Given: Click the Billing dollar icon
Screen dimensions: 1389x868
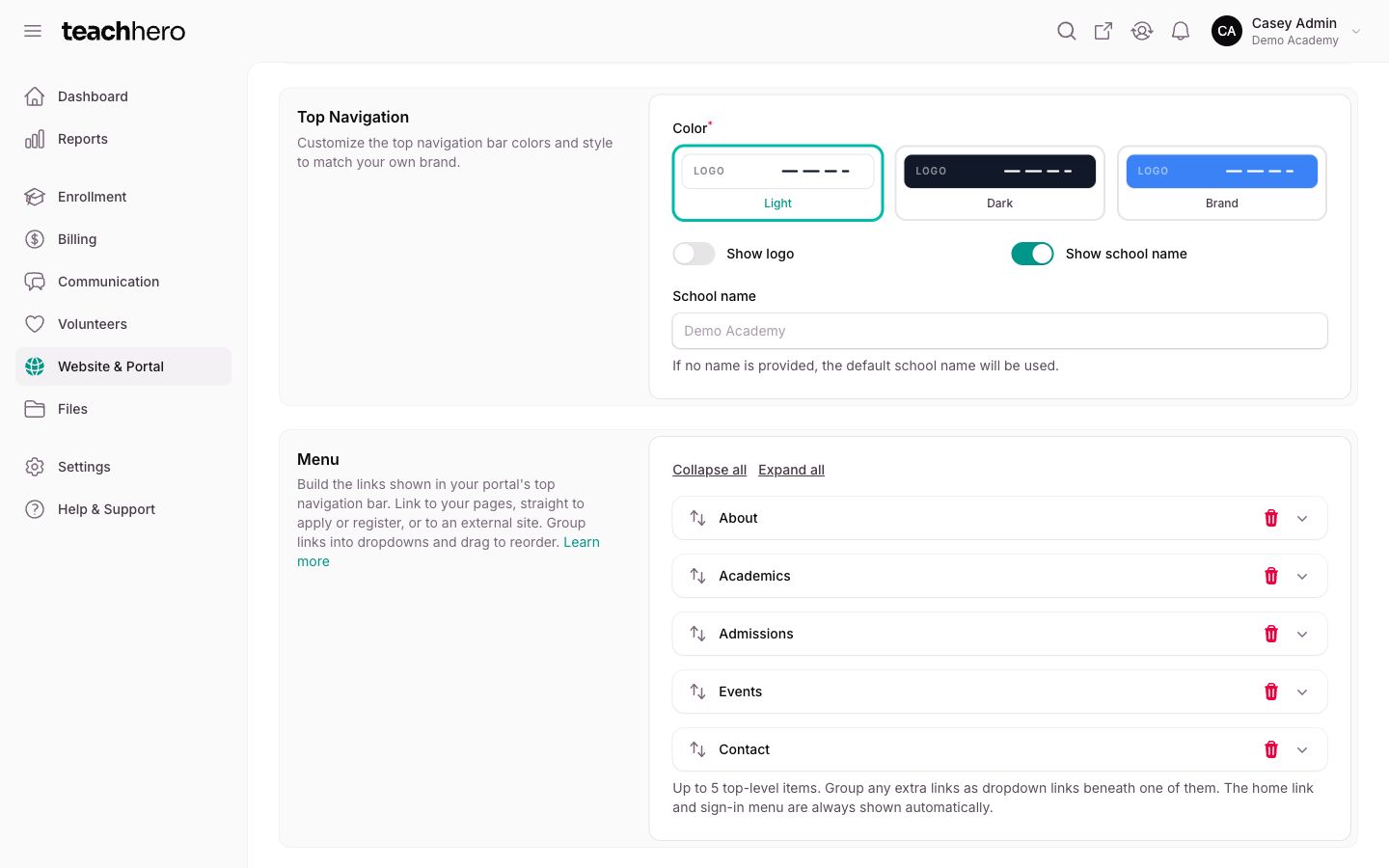Looking at the screenshot, I should (35, 239).
